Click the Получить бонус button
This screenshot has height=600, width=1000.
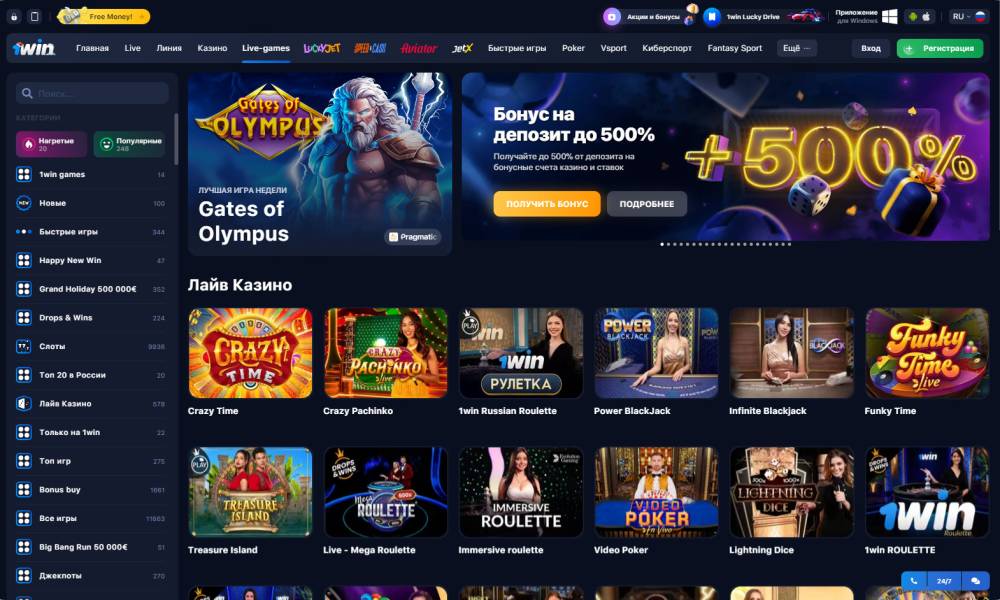click(x=547, y=204)
